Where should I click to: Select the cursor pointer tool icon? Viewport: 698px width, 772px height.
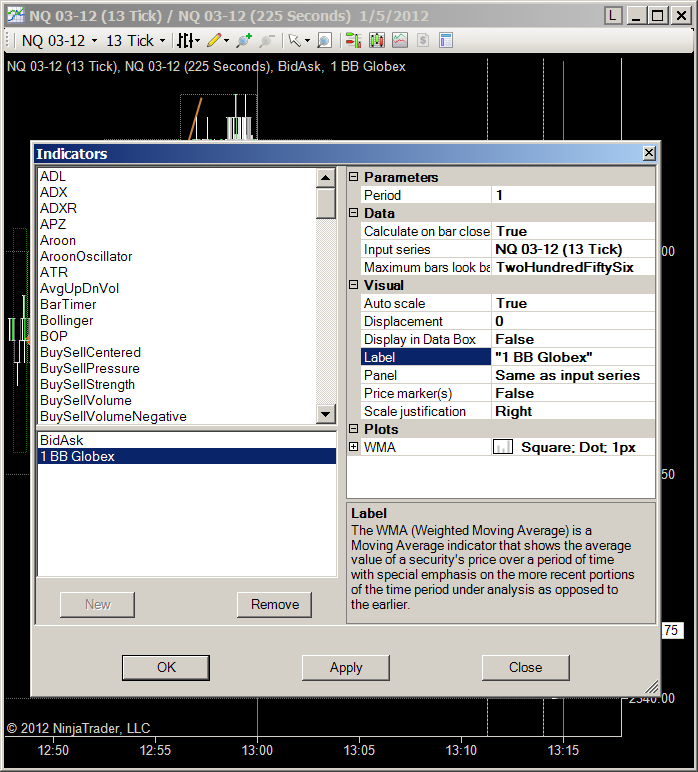coord(294,40)
